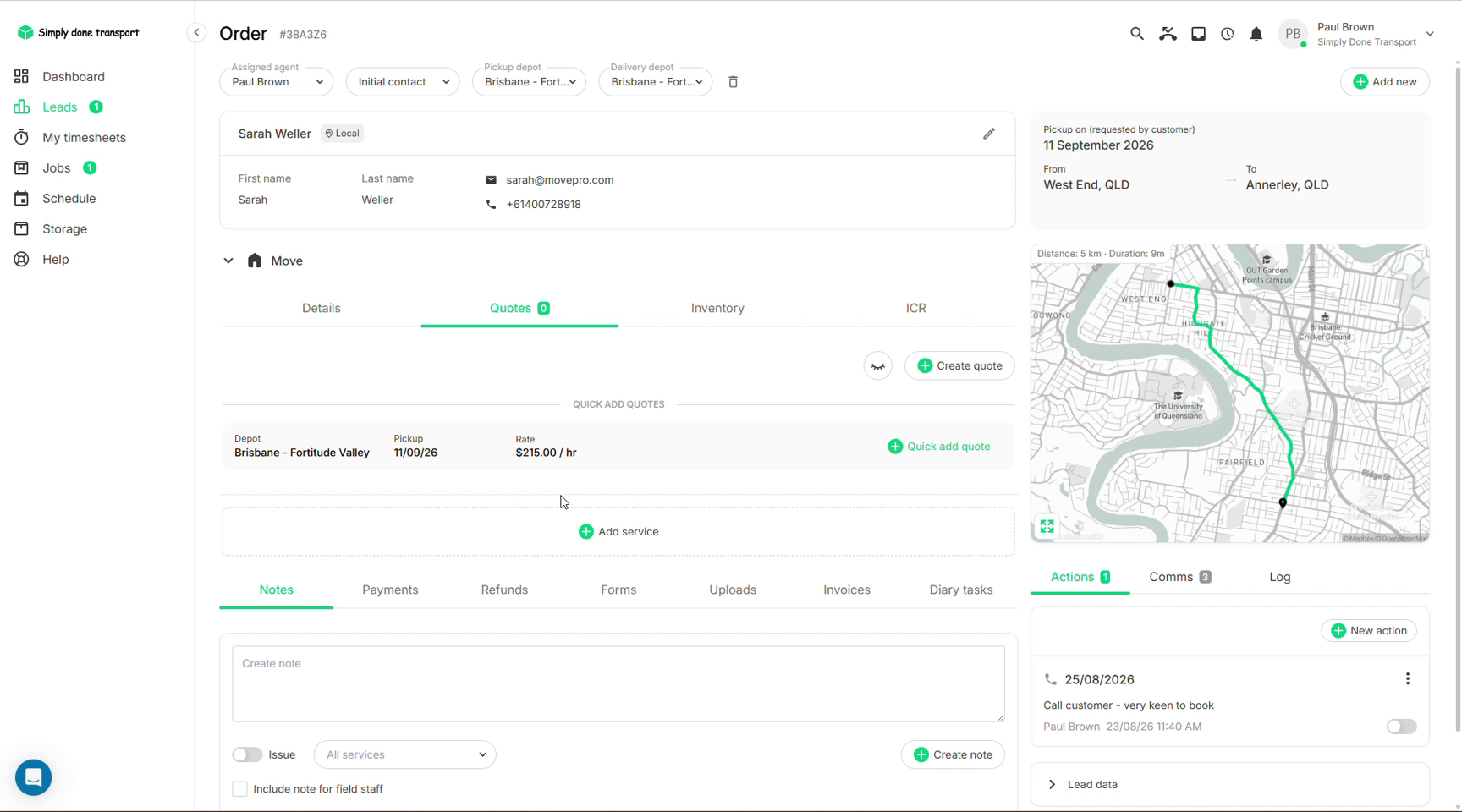This screenshot has width=1462, height=812.
Task: Open the Comms tab
Action: pyautogui.click(x=1179, y=577)
